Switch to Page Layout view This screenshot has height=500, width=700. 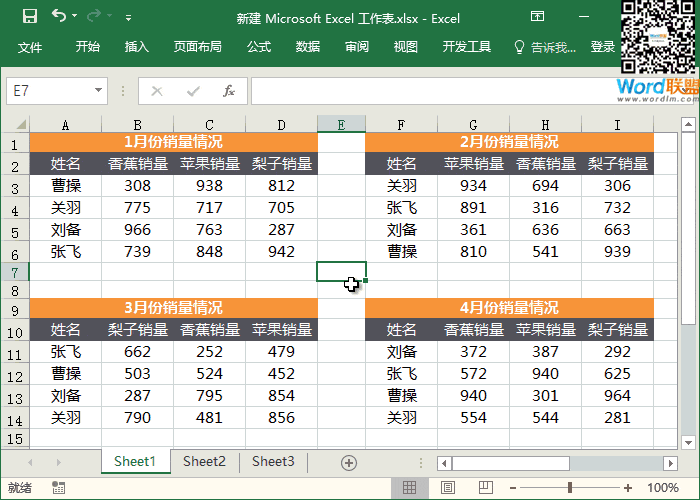(x=449, y=488)
